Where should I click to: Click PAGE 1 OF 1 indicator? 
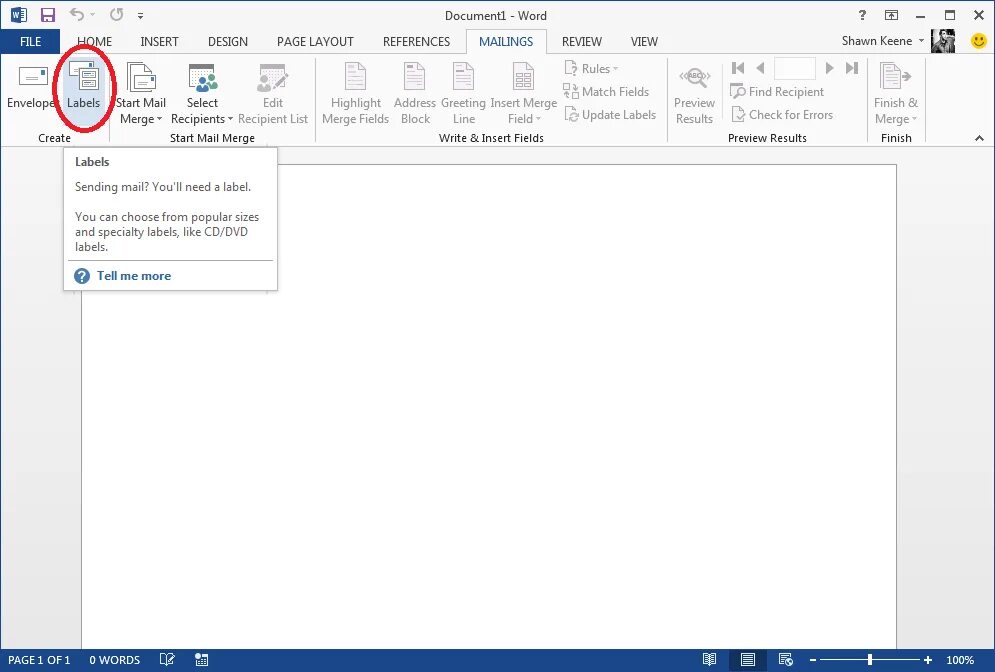(39, 660)
